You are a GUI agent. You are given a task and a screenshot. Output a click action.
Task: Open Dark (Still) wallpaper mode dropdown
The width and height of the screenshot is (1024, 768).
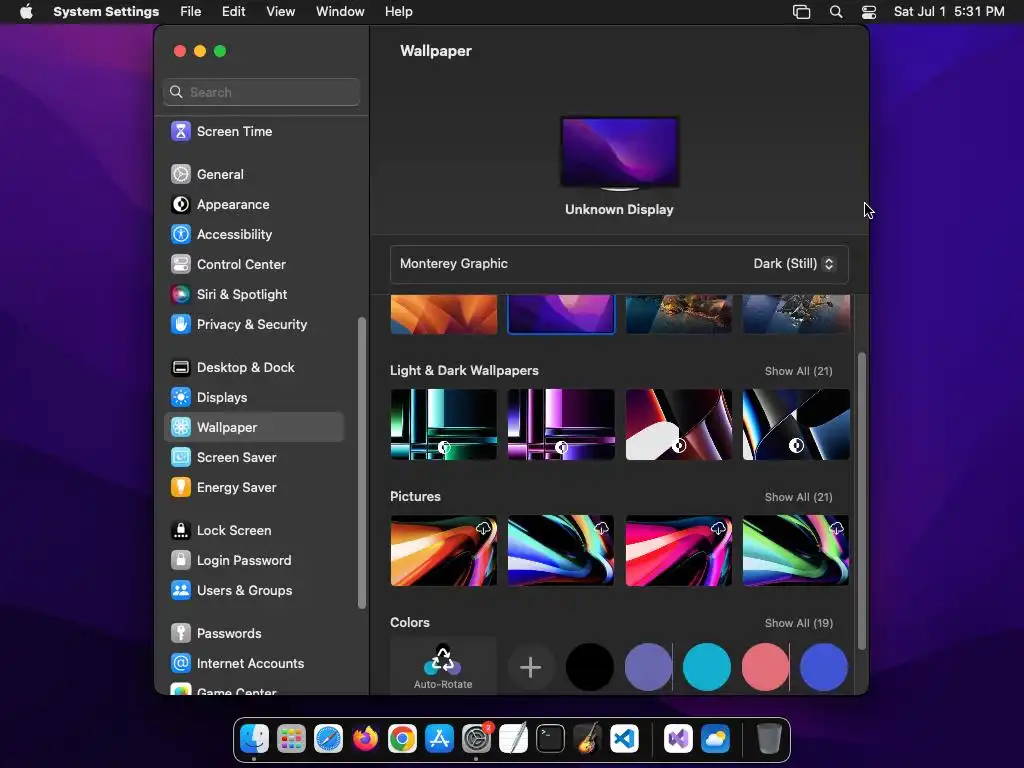pyautogui.click(x=793, y=264)
